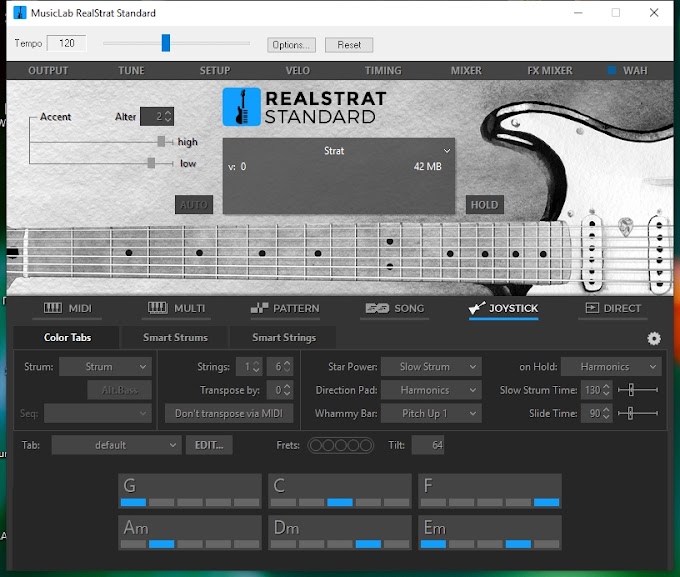
Task: Toggle first segment under G chord
Action: [133, 502]
